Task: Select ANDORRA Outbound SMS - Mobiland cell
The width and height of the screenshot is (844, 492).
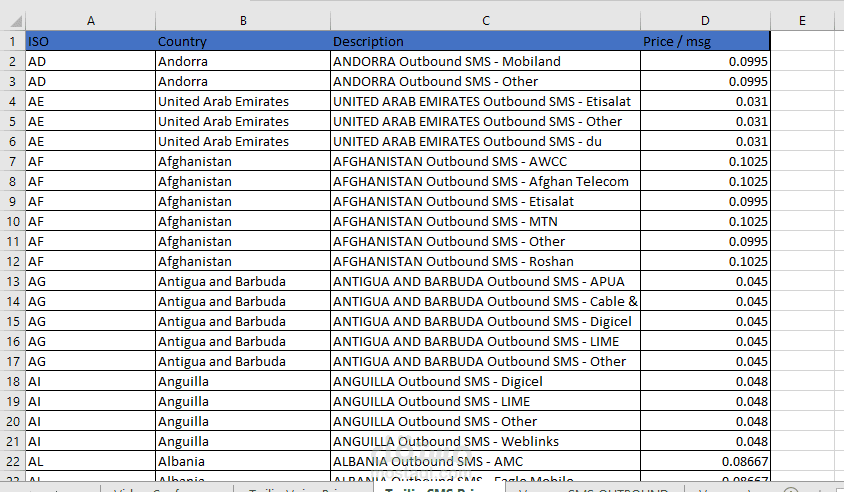Action: [x=486, y=61]
